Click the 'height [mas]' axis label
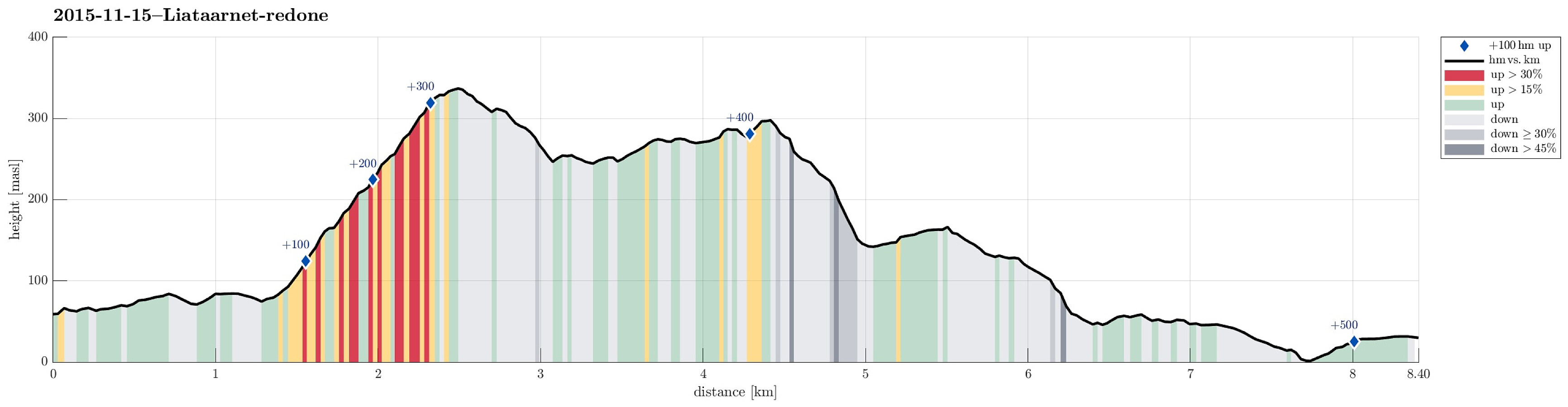The image size is (1568, 407). click(14, 199)
